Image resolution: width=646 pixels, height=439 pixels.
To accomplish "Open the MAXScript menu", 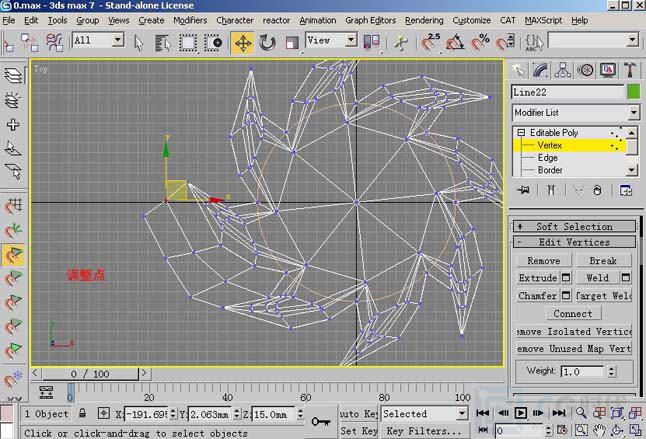I will 543,20.
